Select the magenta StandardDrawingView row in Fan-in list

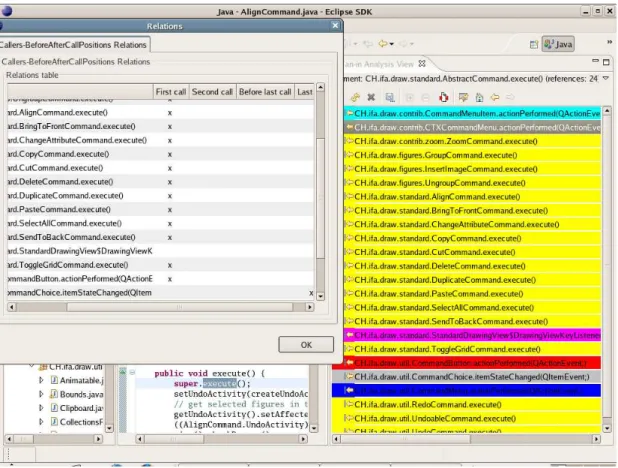[x=472, y=335]
